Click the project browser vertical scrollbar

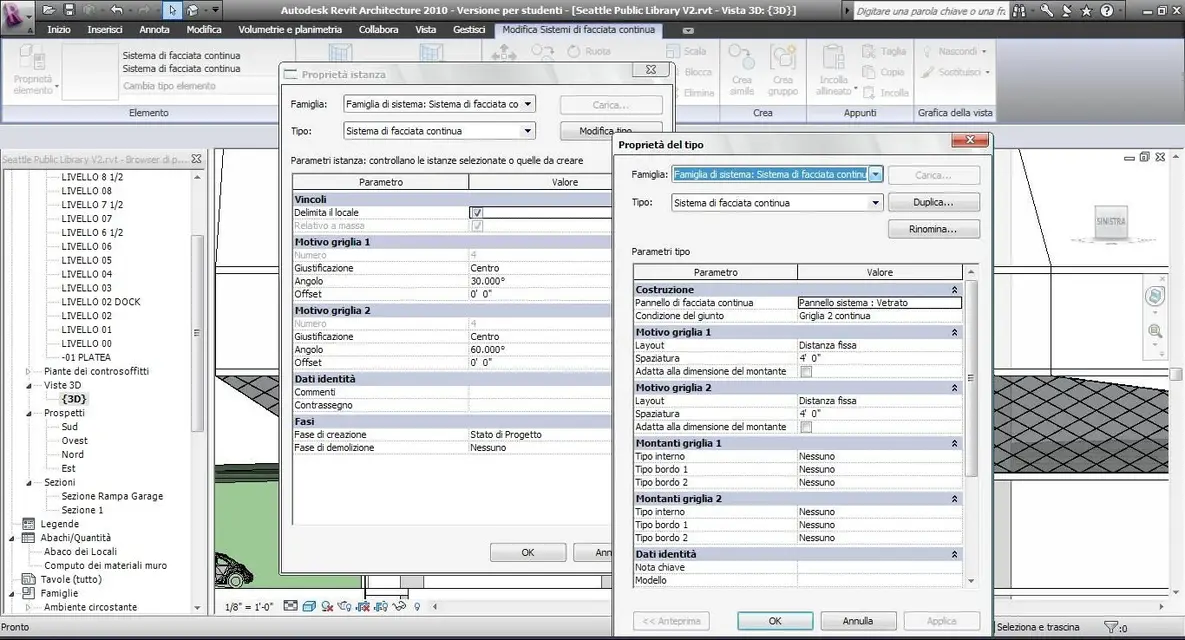(197, 332)
